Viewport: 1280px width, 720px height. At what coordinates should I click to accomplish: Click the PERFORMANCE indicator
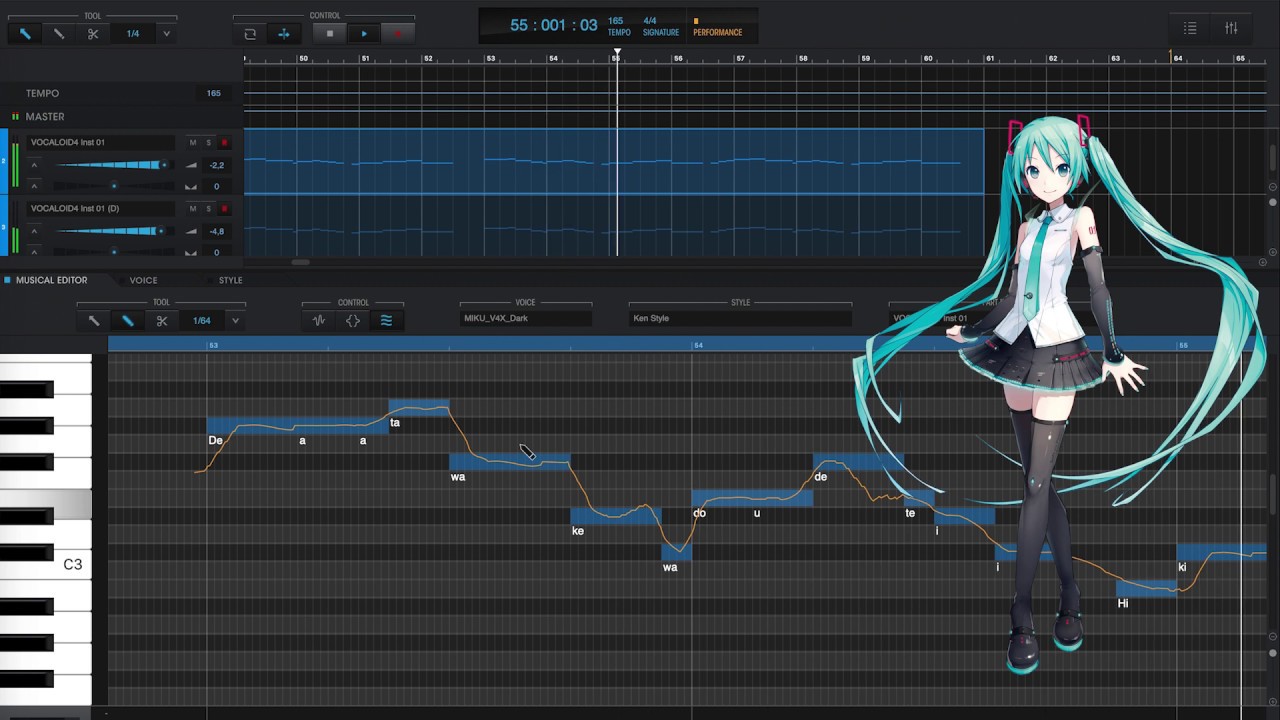click(717, 27)
